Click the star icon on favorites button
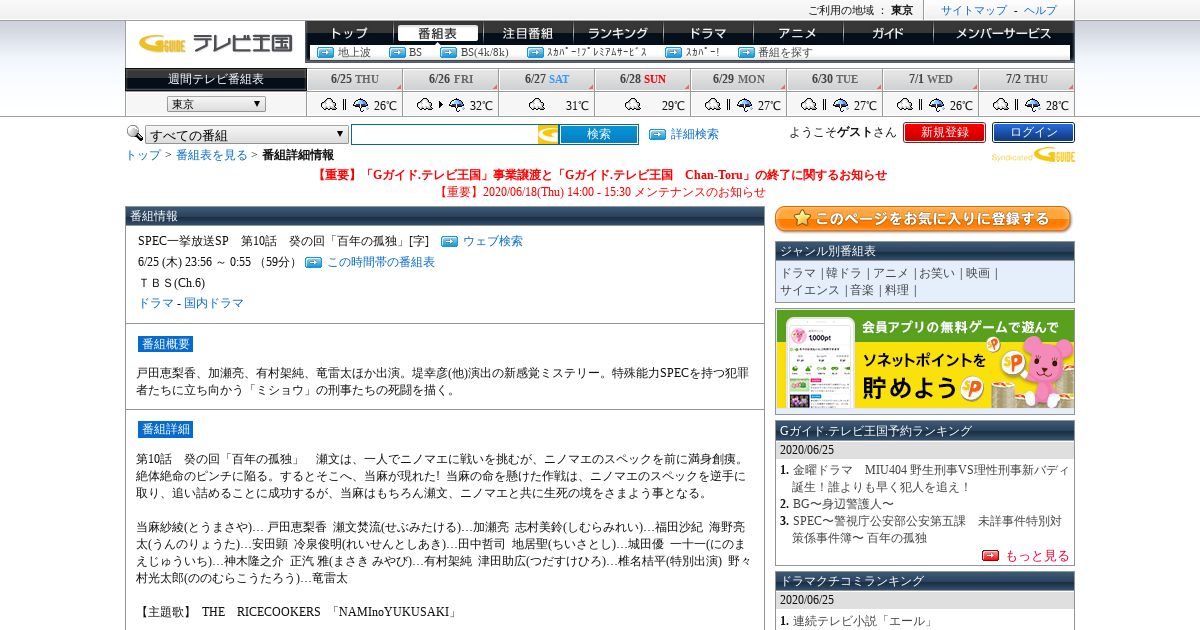This screenshot has height=630, width=1200. pos(800,218)
